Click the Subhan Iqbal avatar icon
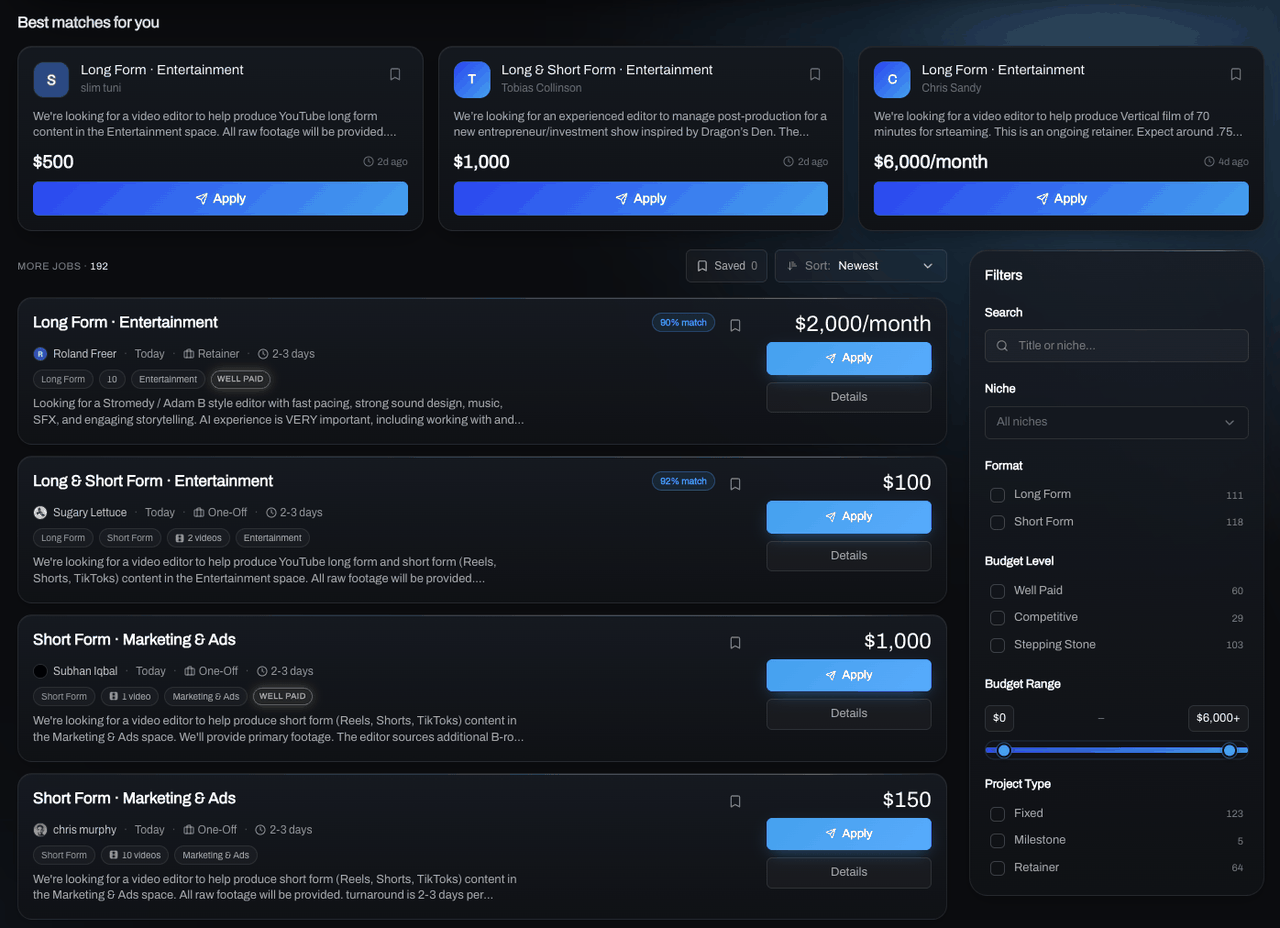Image resolution: width=1280 pixels, height=928 pixels. (x=40, y=671)
